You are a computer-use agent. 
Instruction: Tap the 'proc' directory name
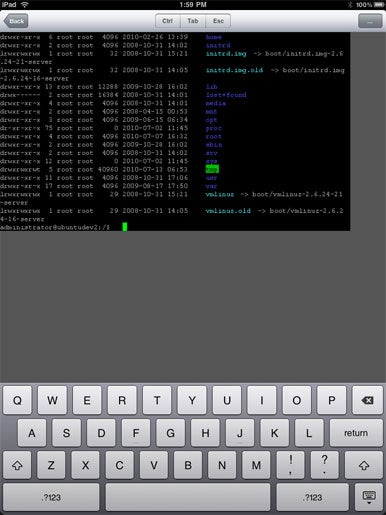pos(214,128)
